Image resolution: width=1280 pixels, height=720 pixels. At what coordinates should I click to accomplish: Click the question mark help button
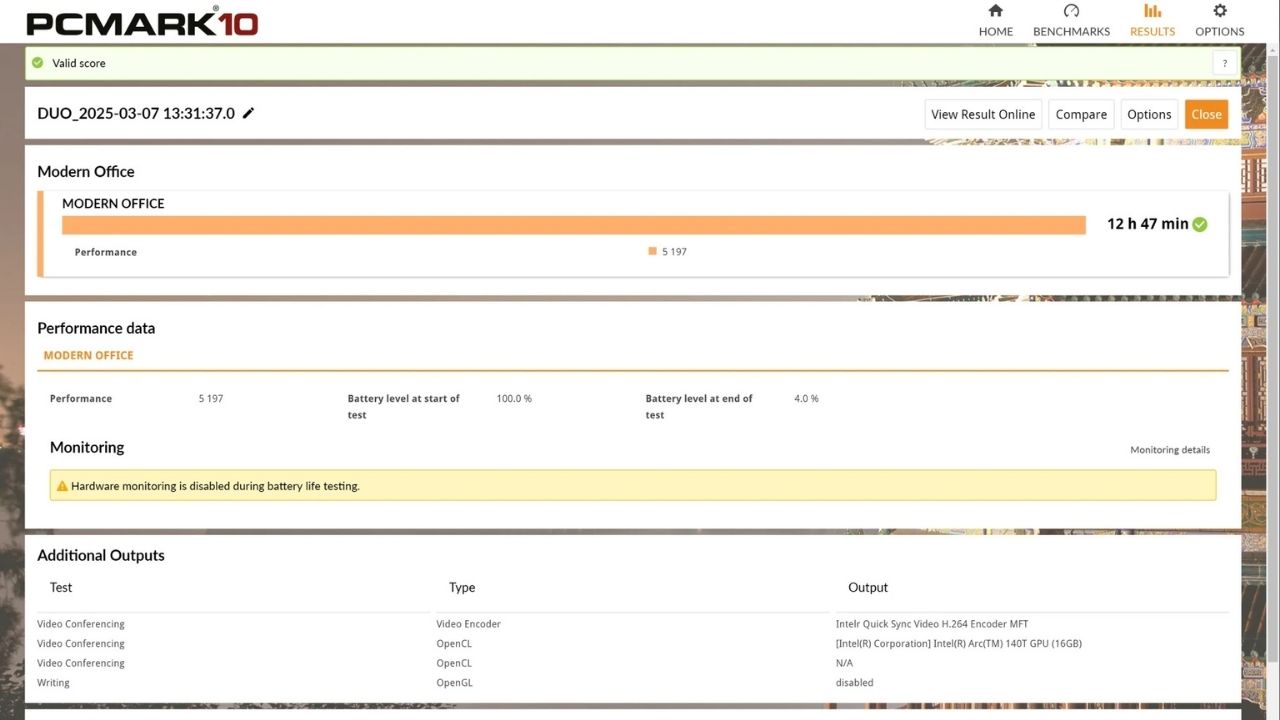(1224, 63)
